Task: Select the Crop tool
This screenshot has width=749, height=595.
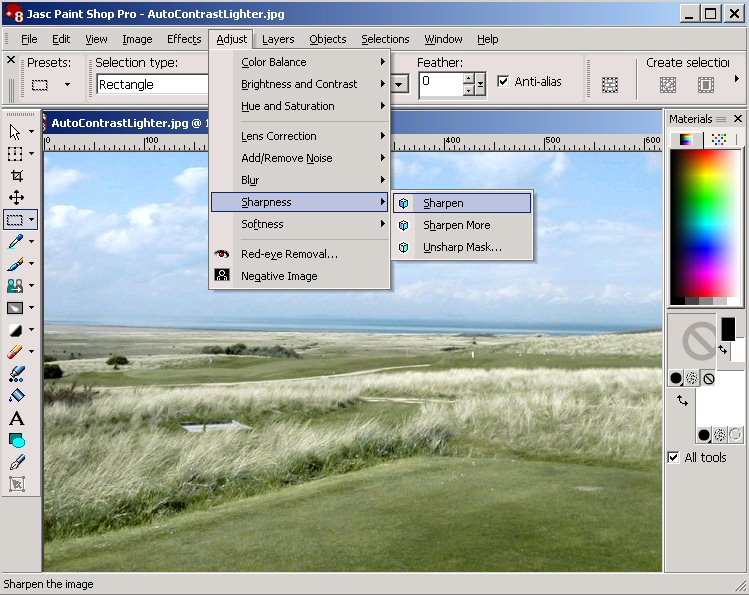Action: 16,176
